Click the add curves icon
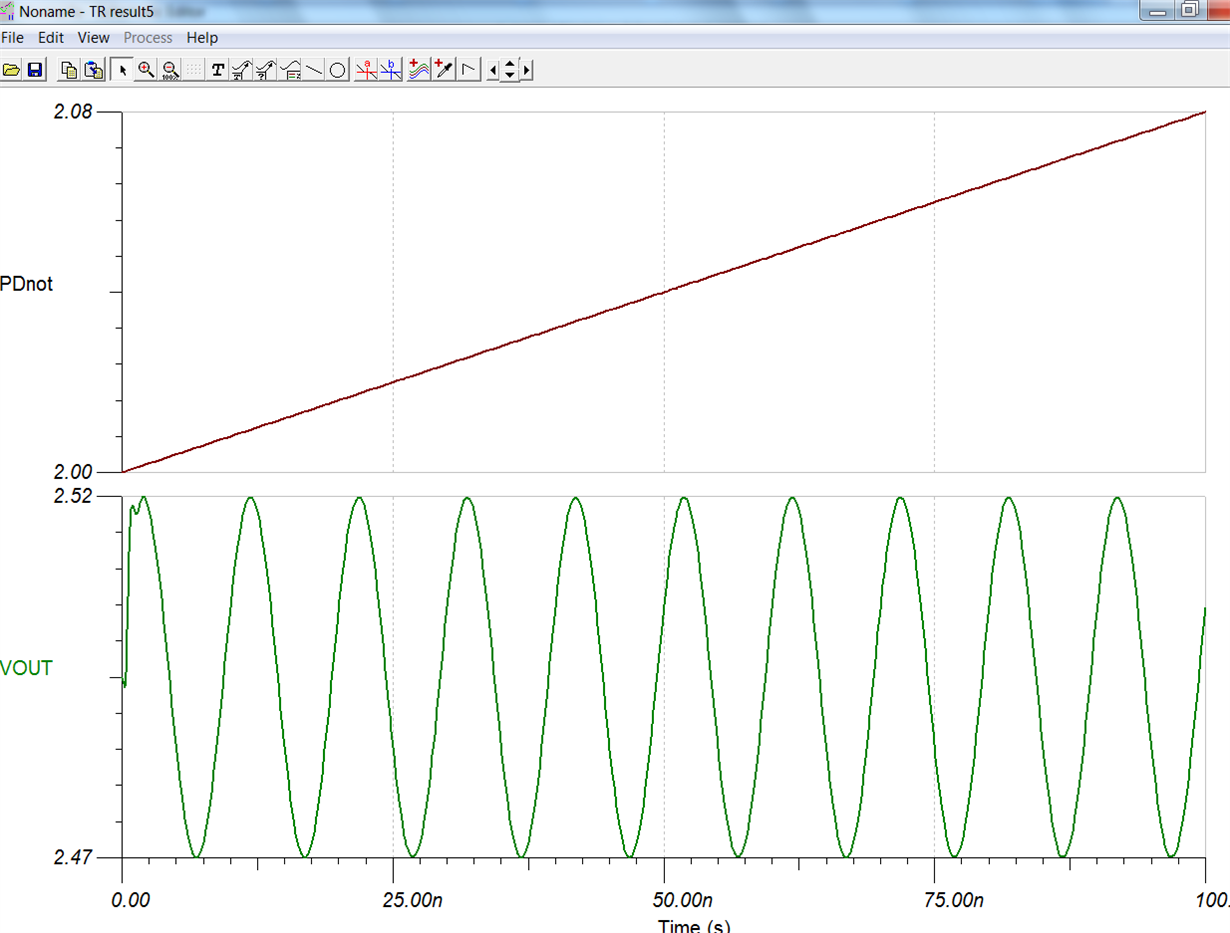 coord(419,70)
